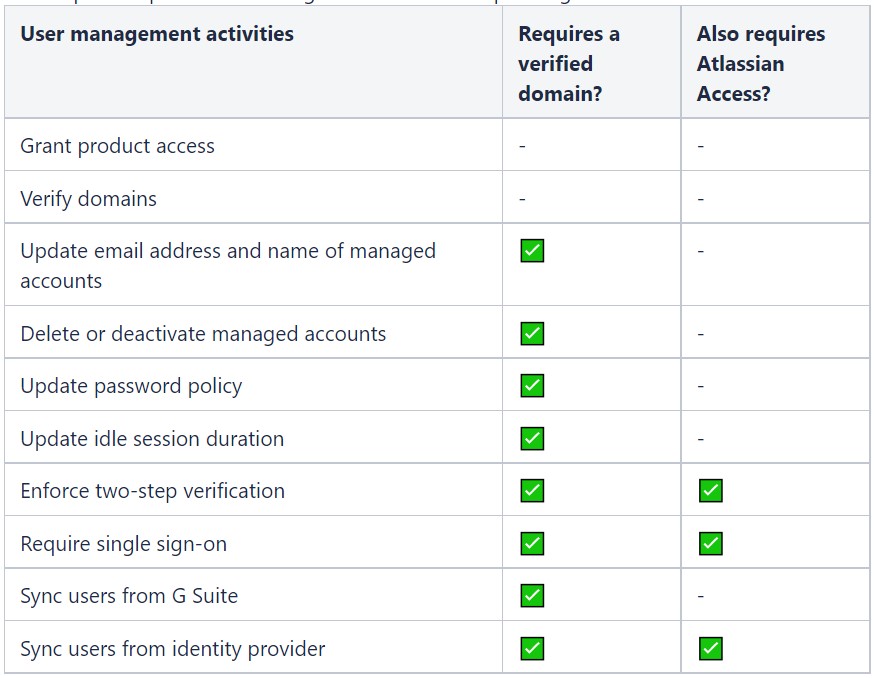Click the verified domain checkmark for password policy
This screenshot has width=874, height=678.
pyautogui.click(x=531, y=385)
